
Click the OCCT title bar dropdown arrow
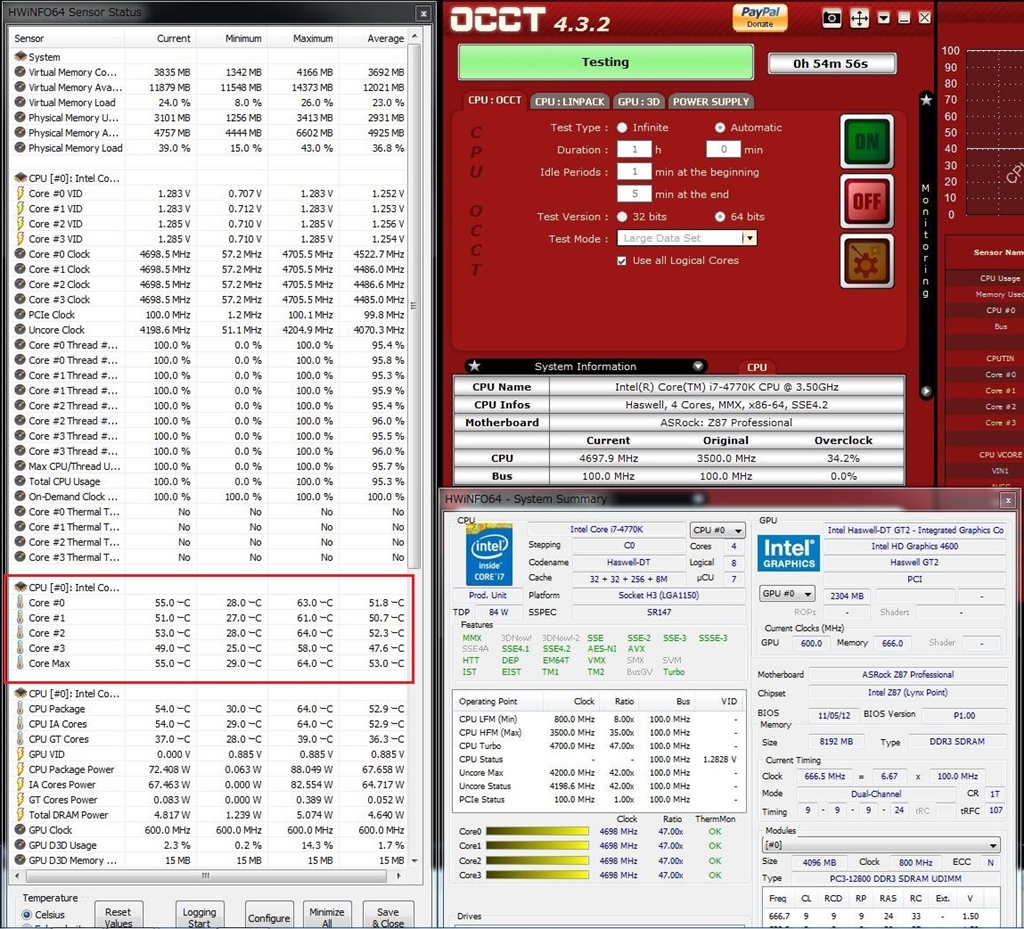coord(884,18)
